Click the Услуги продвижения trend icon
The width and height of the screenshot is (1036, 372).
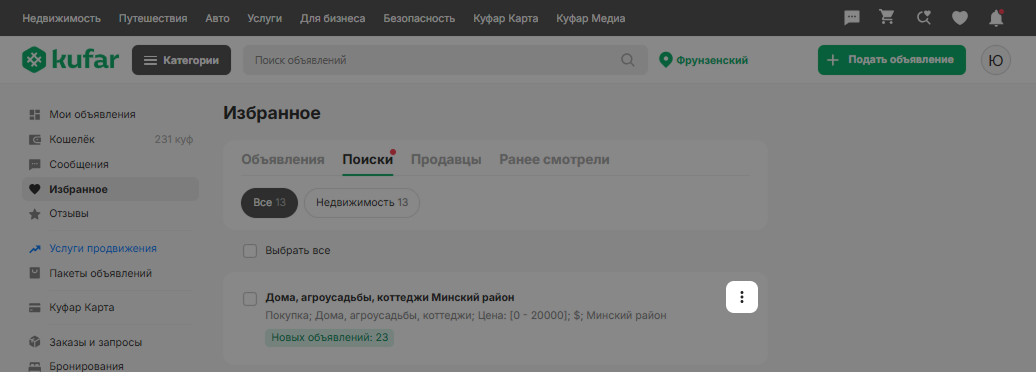[35, 248]
